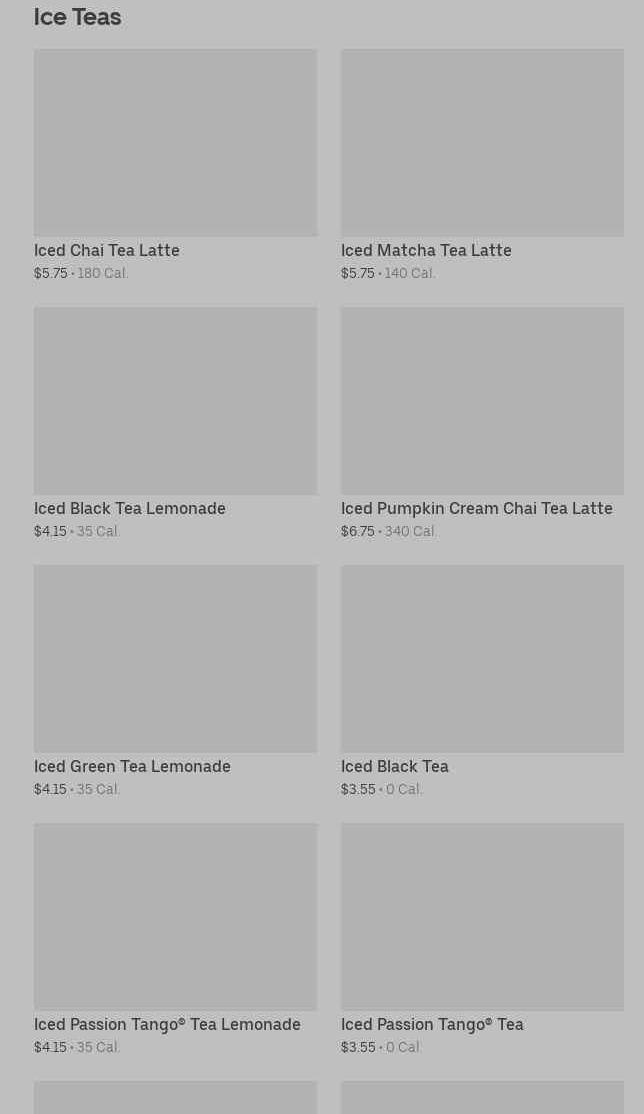This screenshot has height=1114, width=644.
Task: Click the Ice Teas section heading
Action: click(77, 17)
